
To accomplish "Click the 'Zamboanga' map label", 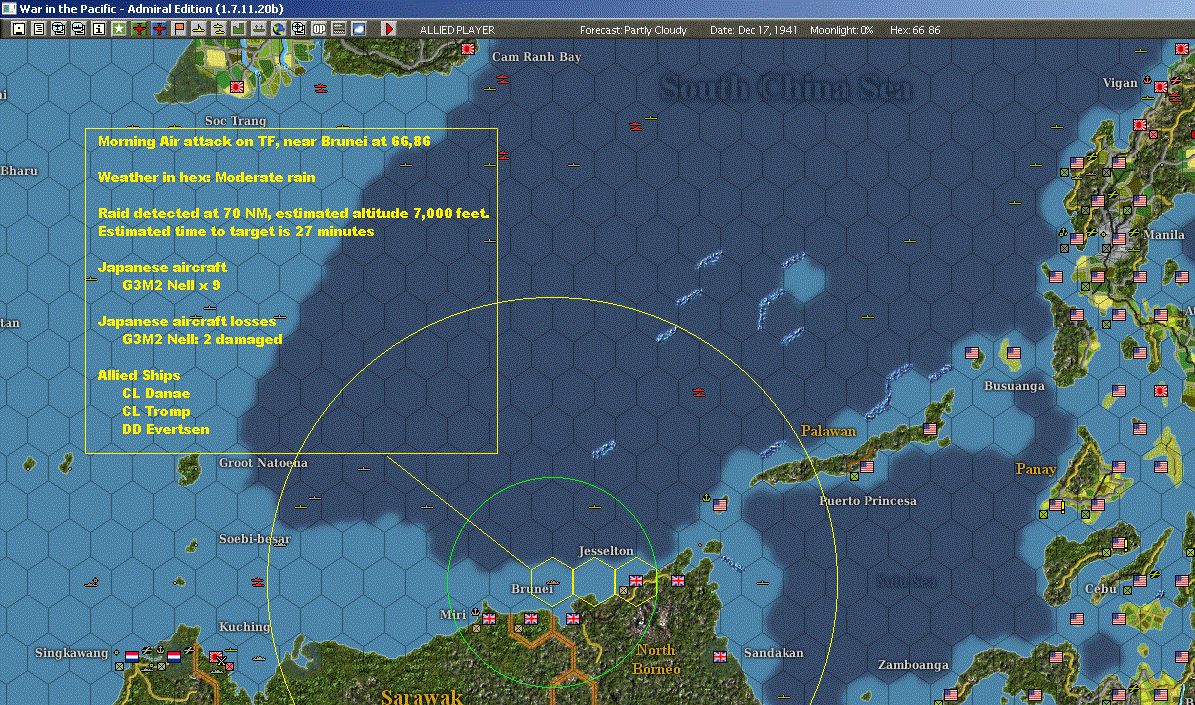I will coord(913,665).
